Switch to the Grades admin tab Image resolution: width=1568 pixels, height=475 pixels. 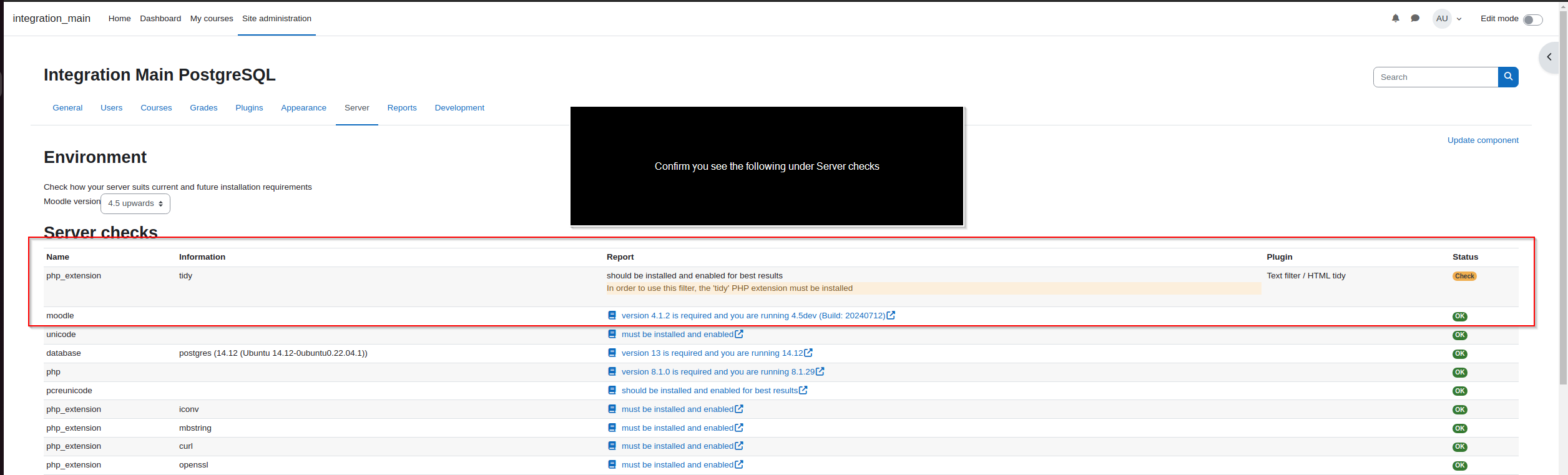tap(203, 108)
